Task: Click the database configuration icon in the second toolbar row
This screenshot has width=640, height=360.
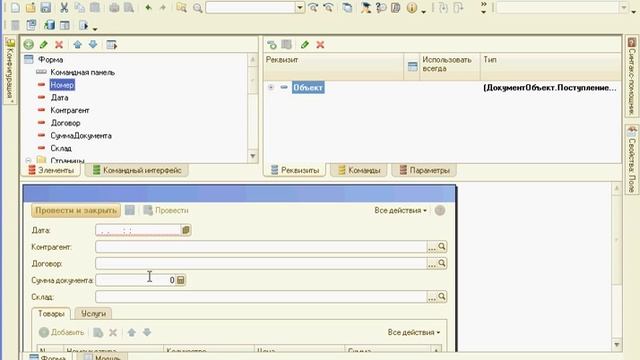Action: (x=49, y=25)
